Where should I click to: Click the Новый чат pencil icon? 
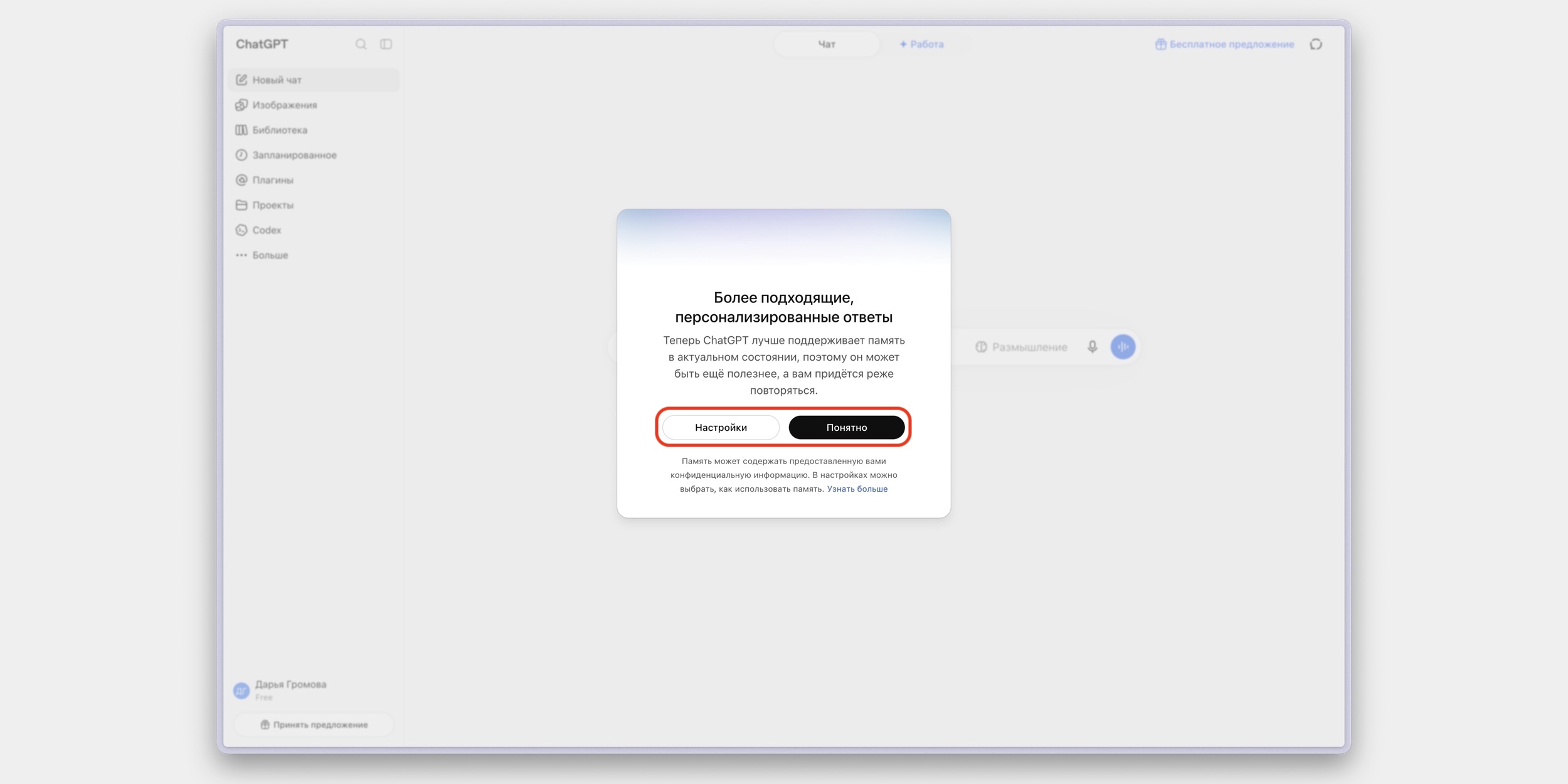coord(241,80)
